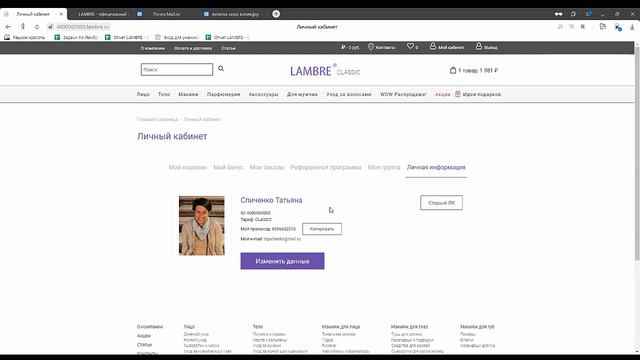
Task: Click the user's e-mail address link
Action: (x=282, y=239)
